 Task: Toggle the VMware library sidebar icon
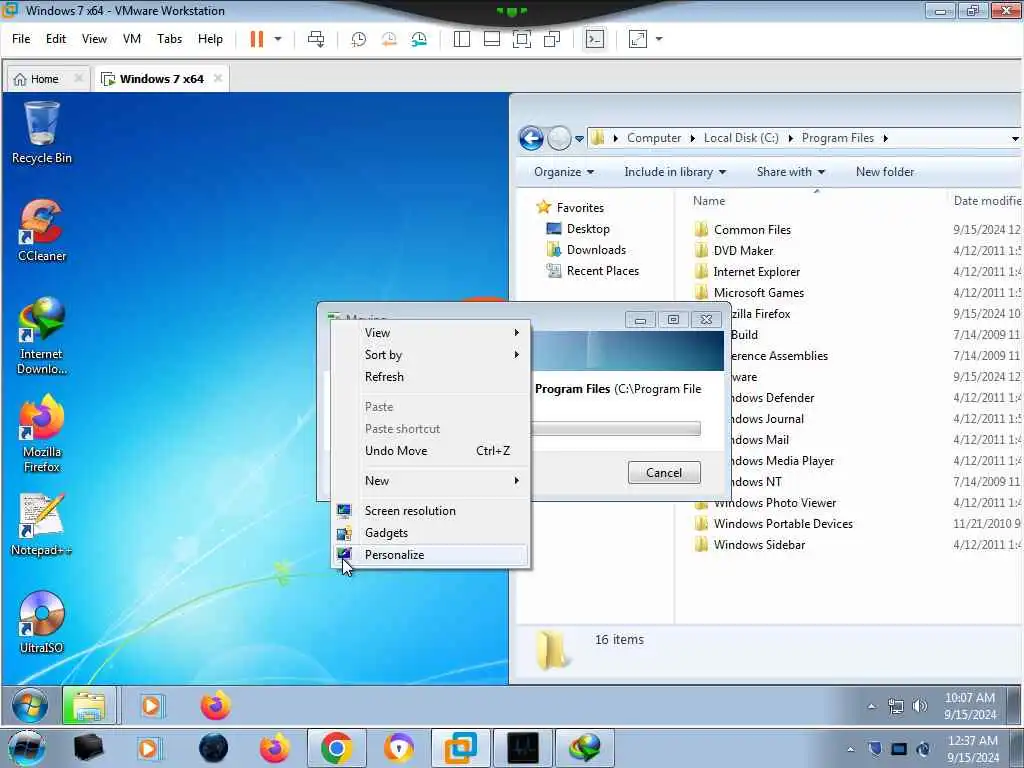462,39
